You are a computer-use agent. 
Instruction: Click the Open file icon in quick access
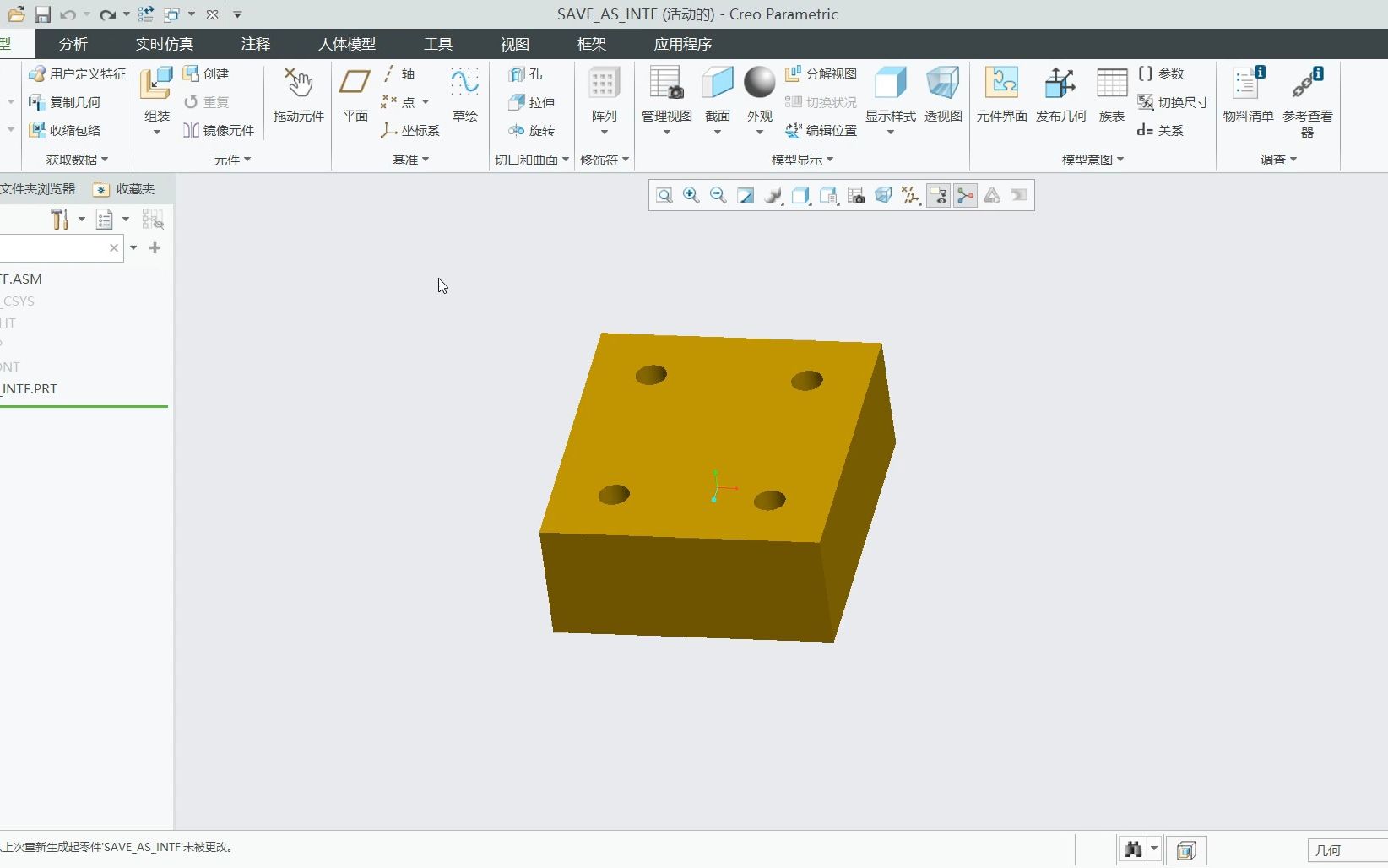[x=16, y=14]
